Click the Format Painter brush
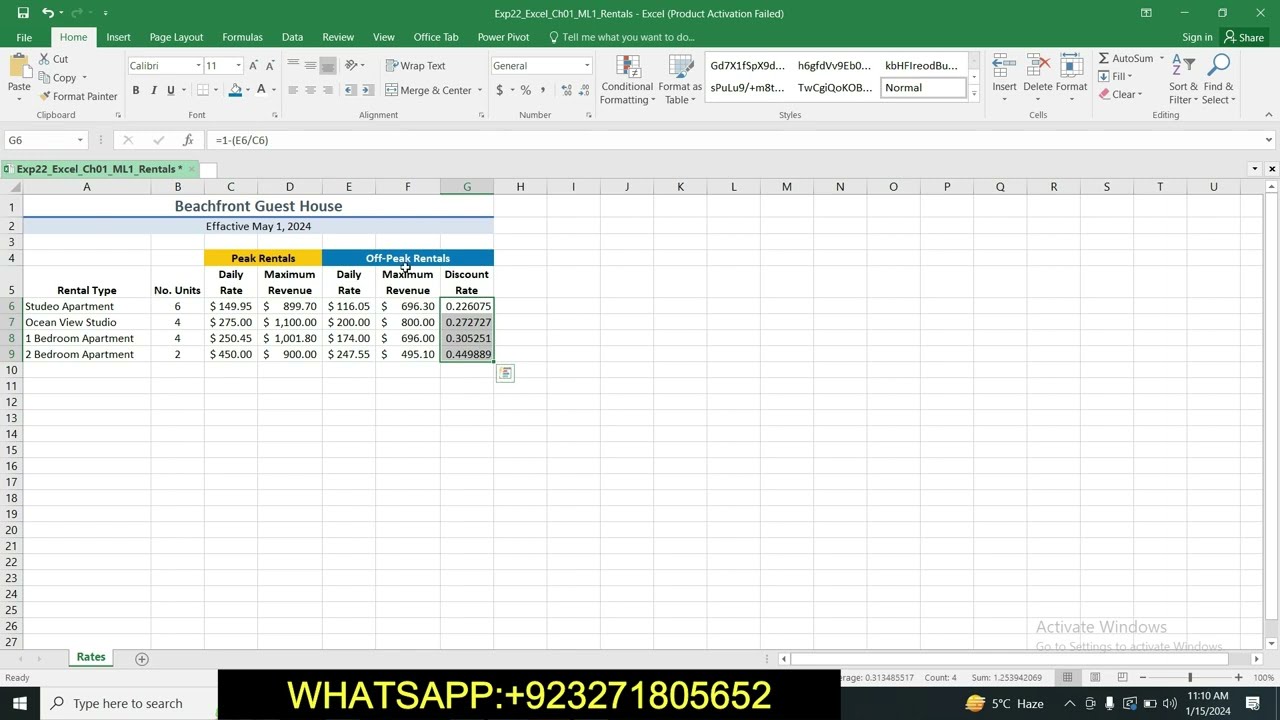 coord(78,96)
